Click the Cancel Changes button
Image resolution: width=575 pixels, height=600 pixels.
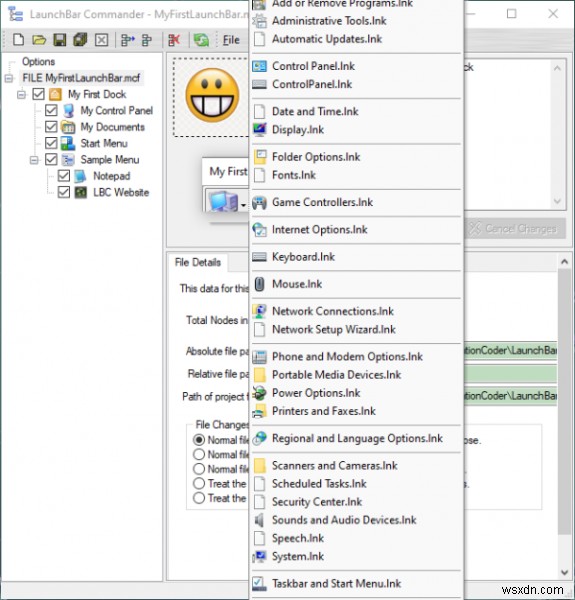pos(515,228)
